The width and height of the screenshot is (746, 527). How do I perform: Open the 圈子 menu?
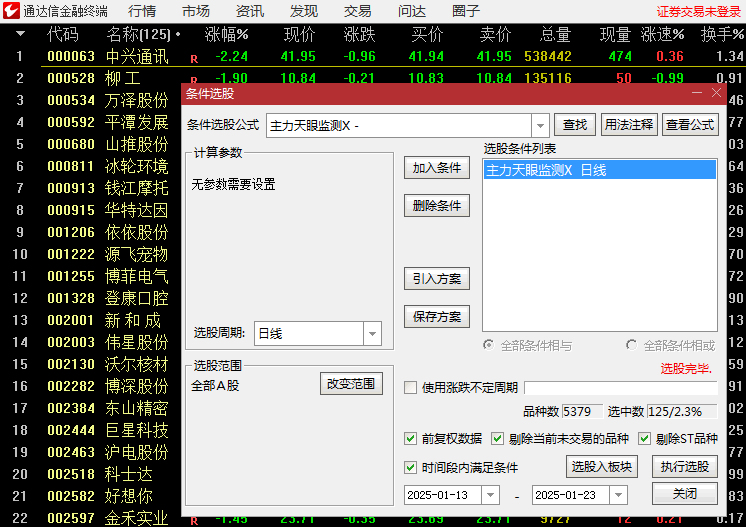point(466,11)
